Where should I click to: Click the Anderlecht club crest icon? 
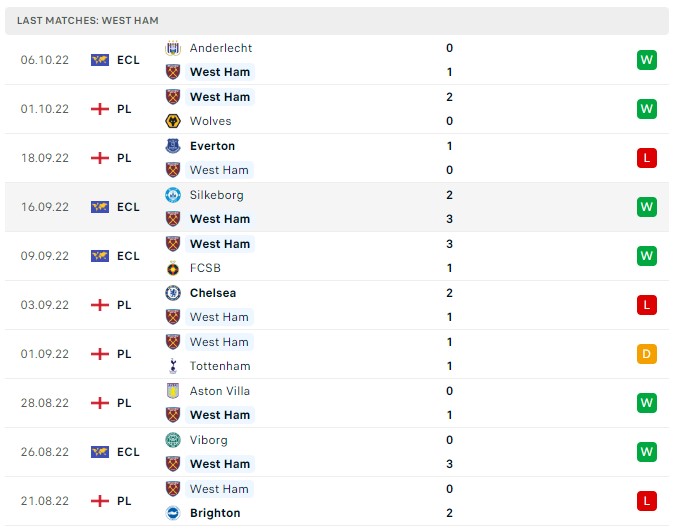[x=172, y=48]
